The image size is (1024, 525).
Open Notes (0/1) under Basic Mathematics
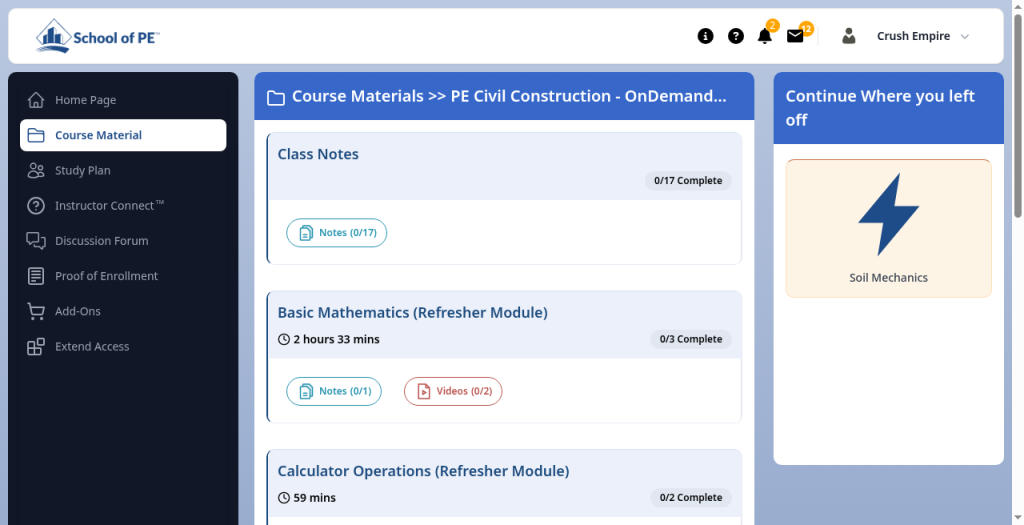coord(334,391)
